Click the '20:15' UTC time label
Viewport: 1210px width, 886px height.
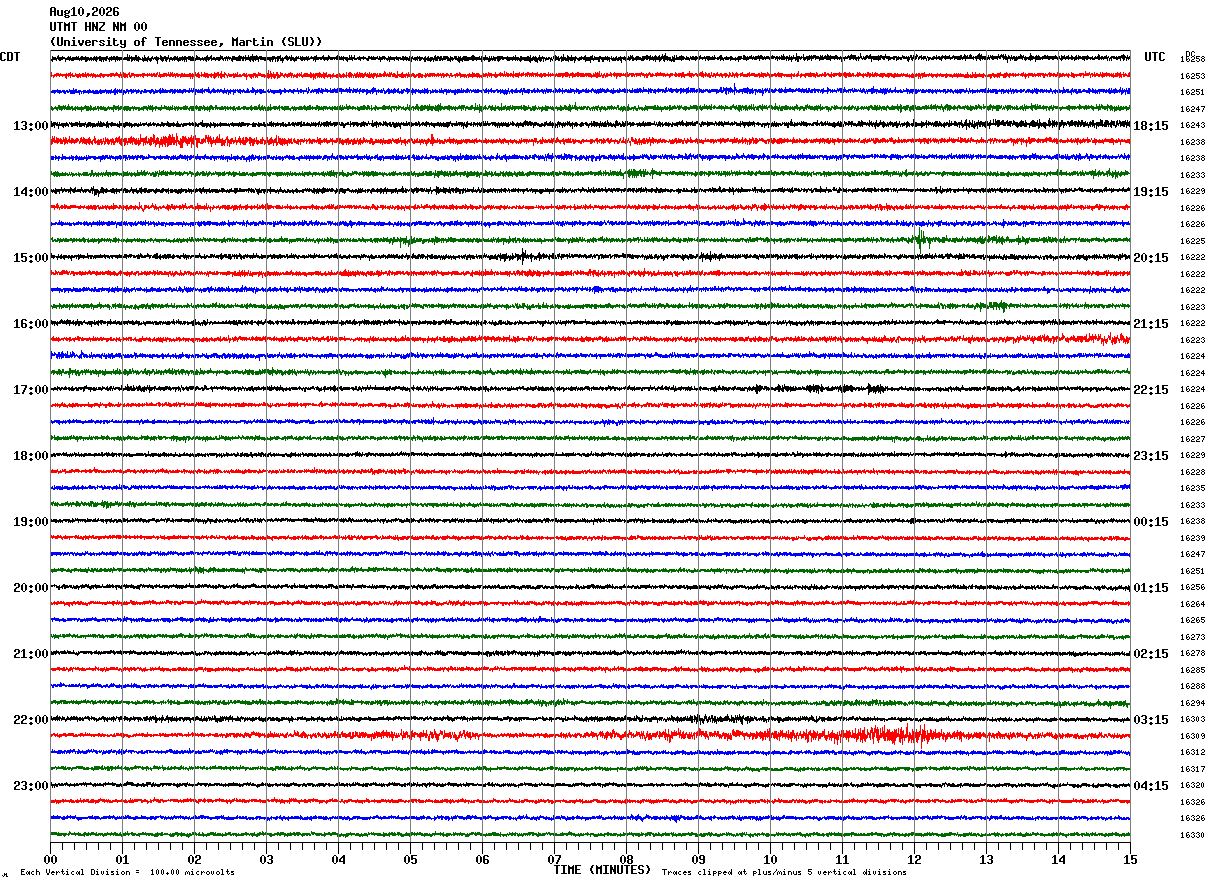(1151, 258)
